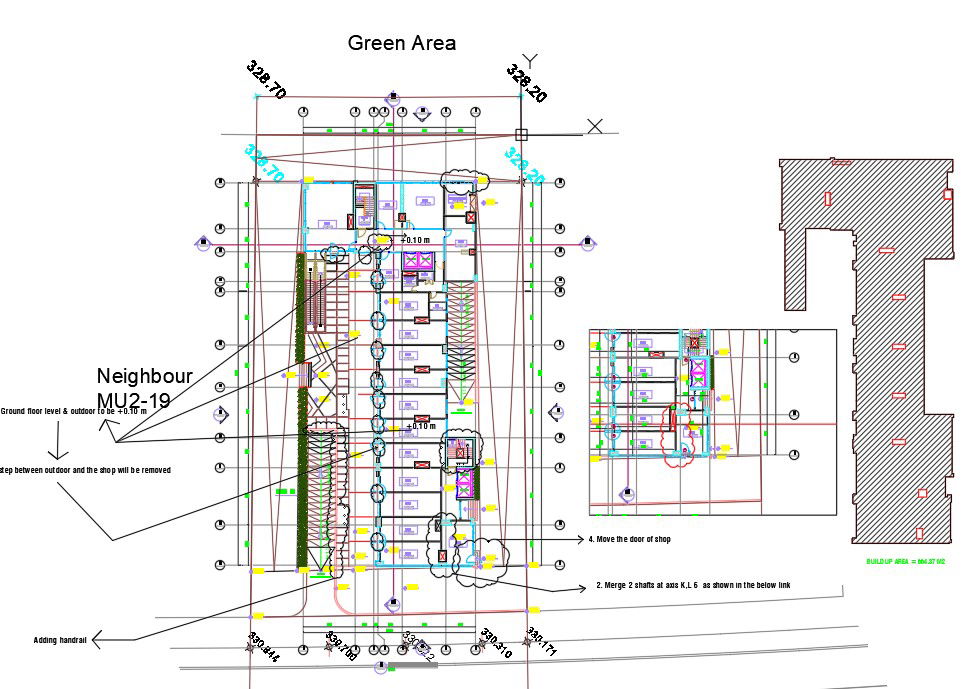Select the Y axis label
The width and height of the screenshot is (980, 689).
(x=531, y=61)
